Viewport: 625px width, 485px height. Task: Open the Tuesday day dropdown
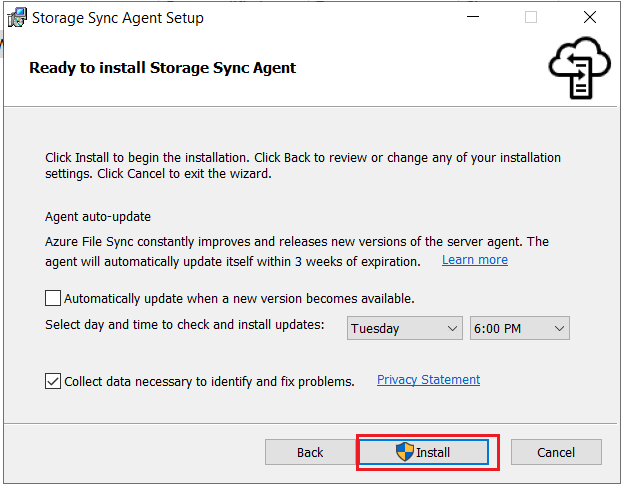(404, 329)
